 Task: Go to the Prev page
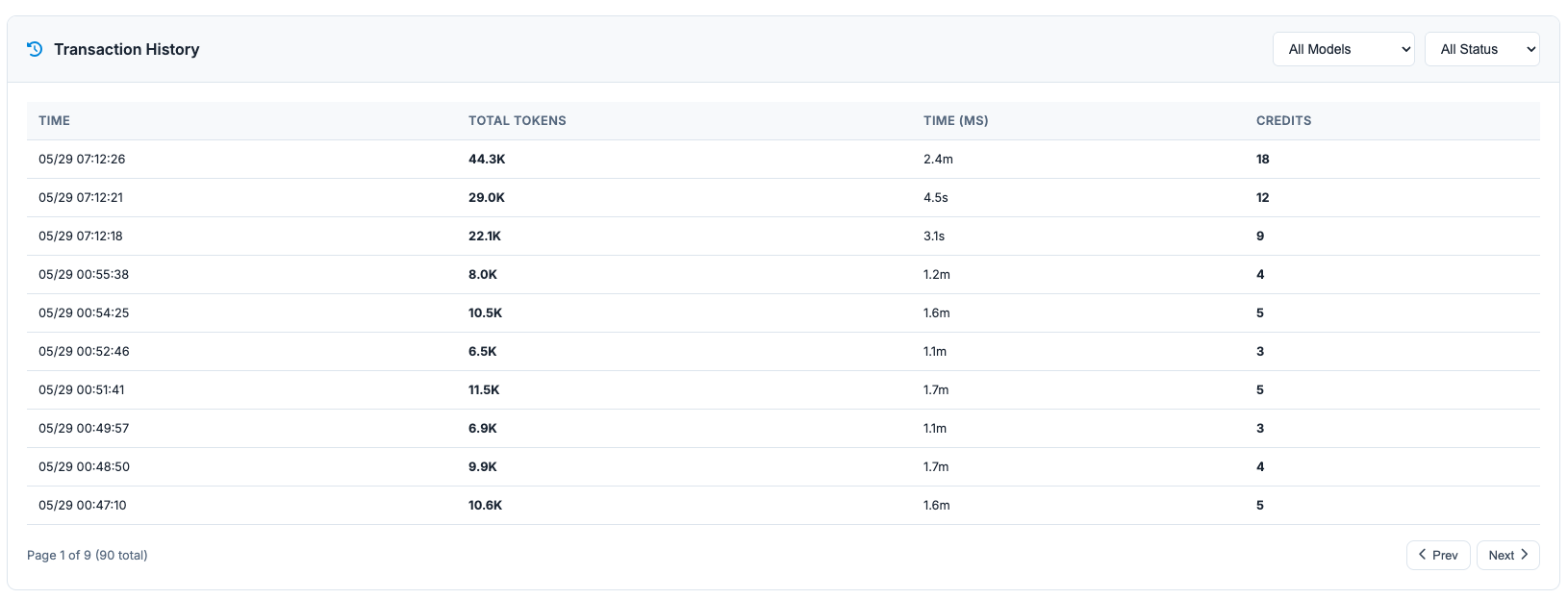(1438, 555)
